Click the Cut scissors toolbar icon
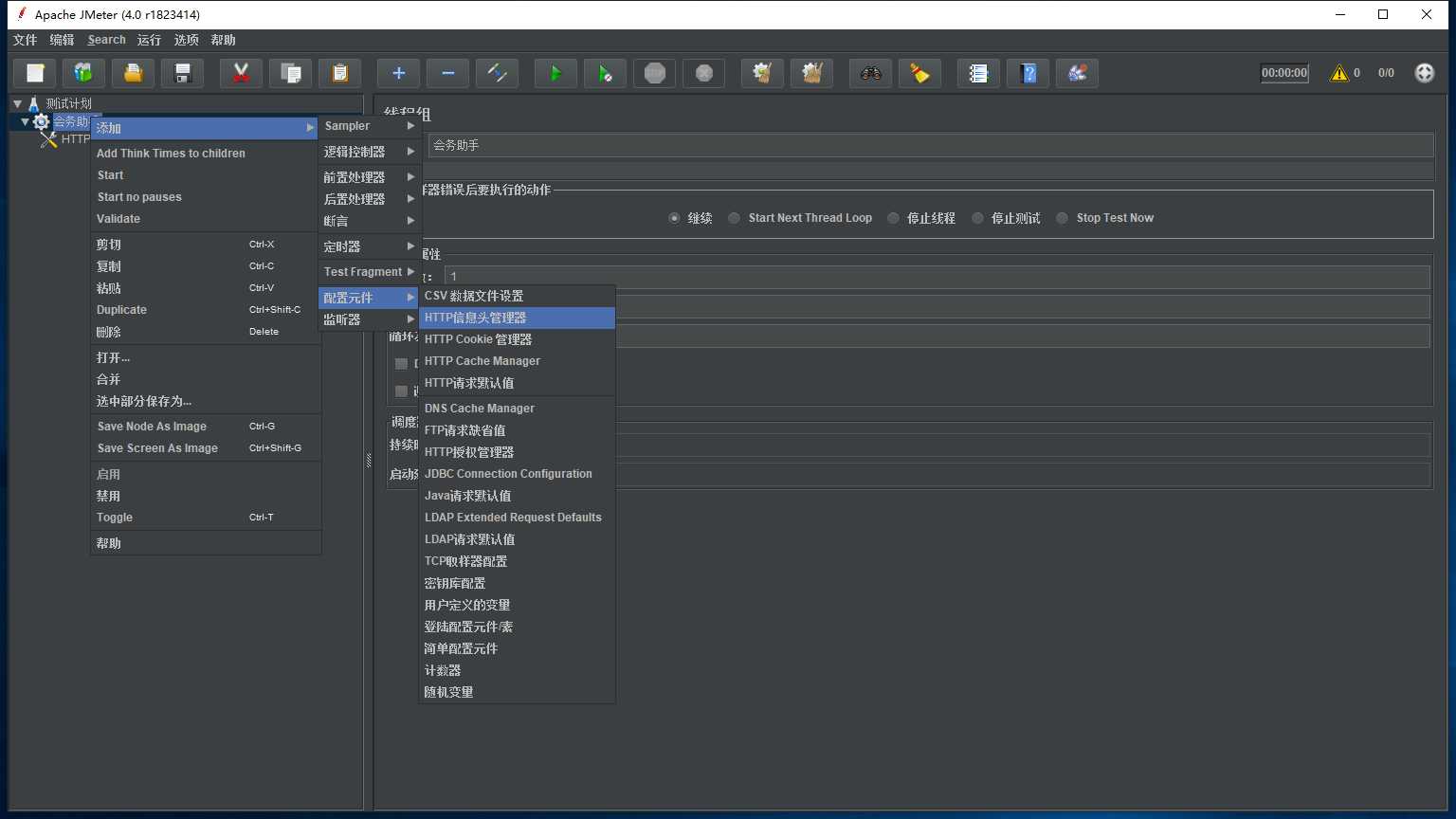 pyautogui.click(x=242, y=73)
